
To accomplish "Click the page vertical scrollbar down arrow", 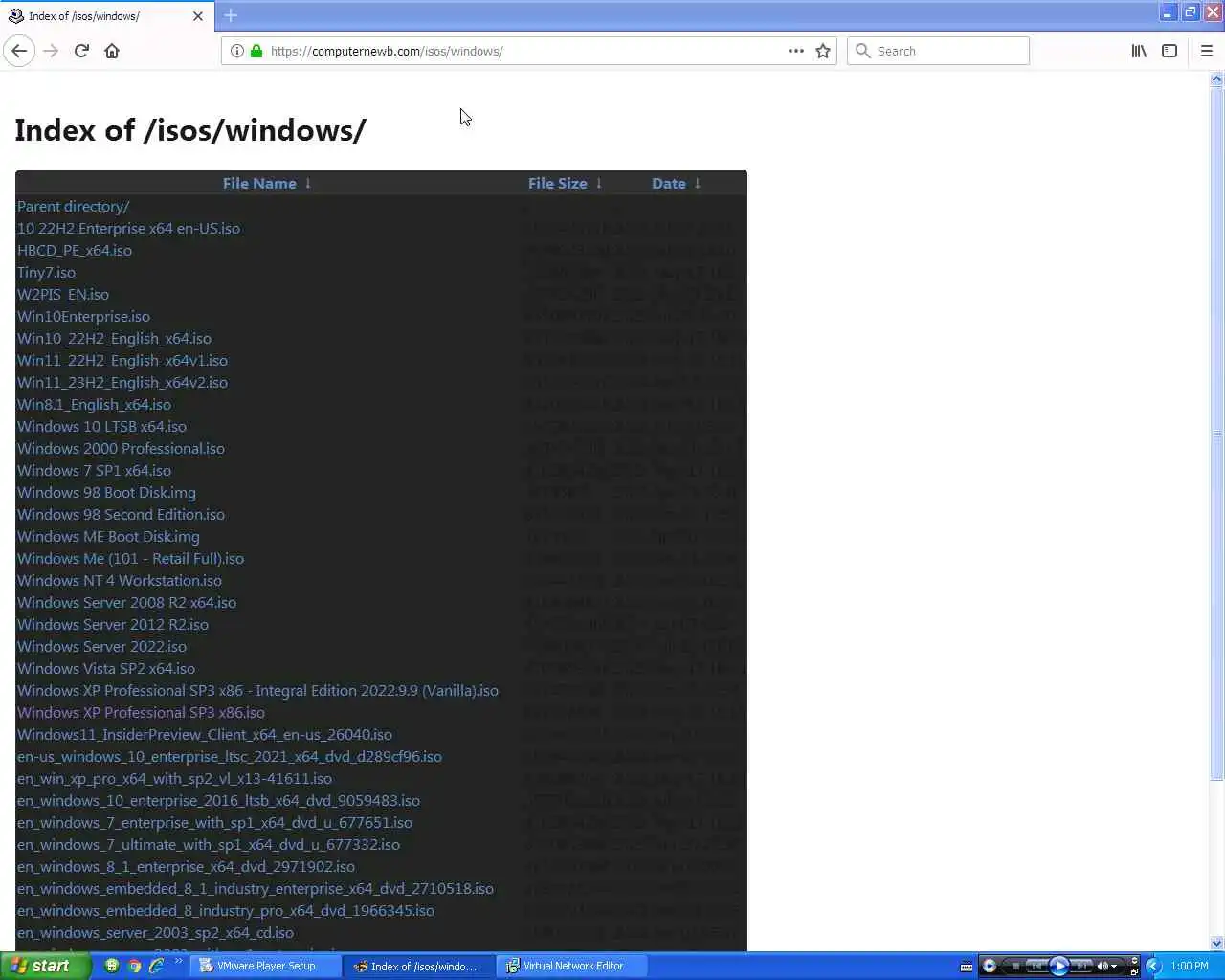I will [1216, 943].
